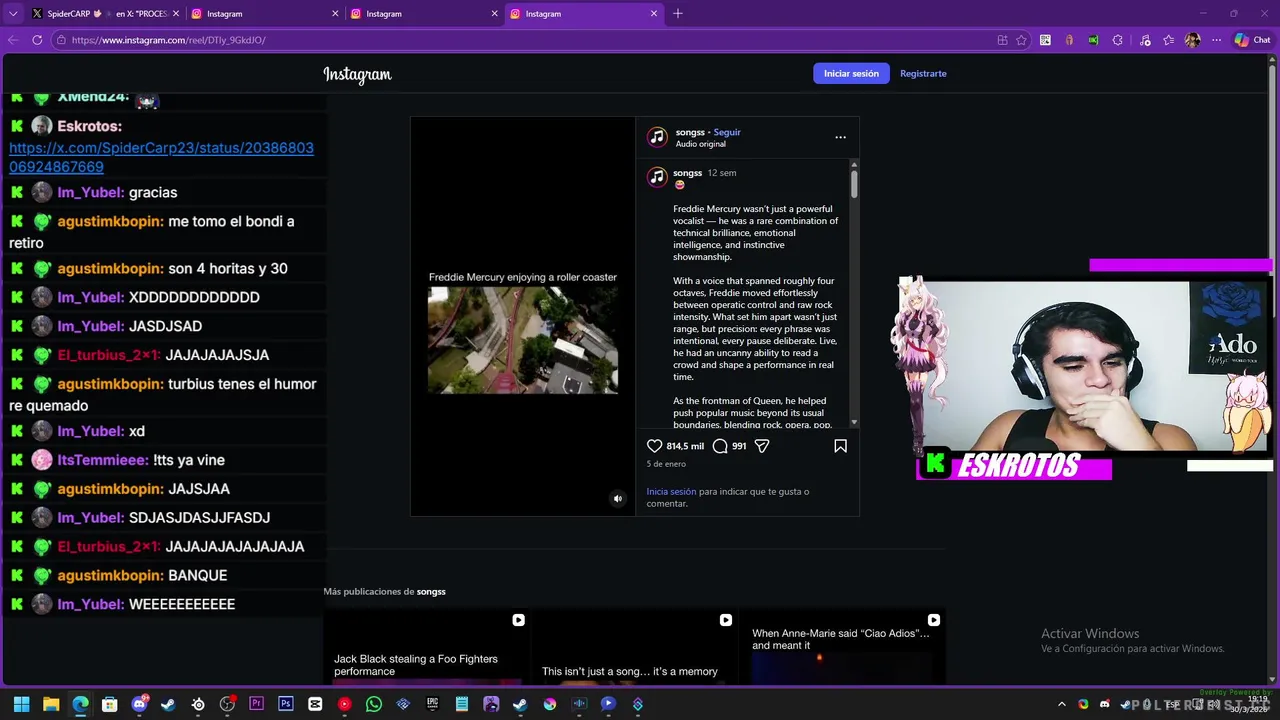1280x720 pixels.
Task: Switch to the first Instagram browser tab
Action: tap(264, 14)
